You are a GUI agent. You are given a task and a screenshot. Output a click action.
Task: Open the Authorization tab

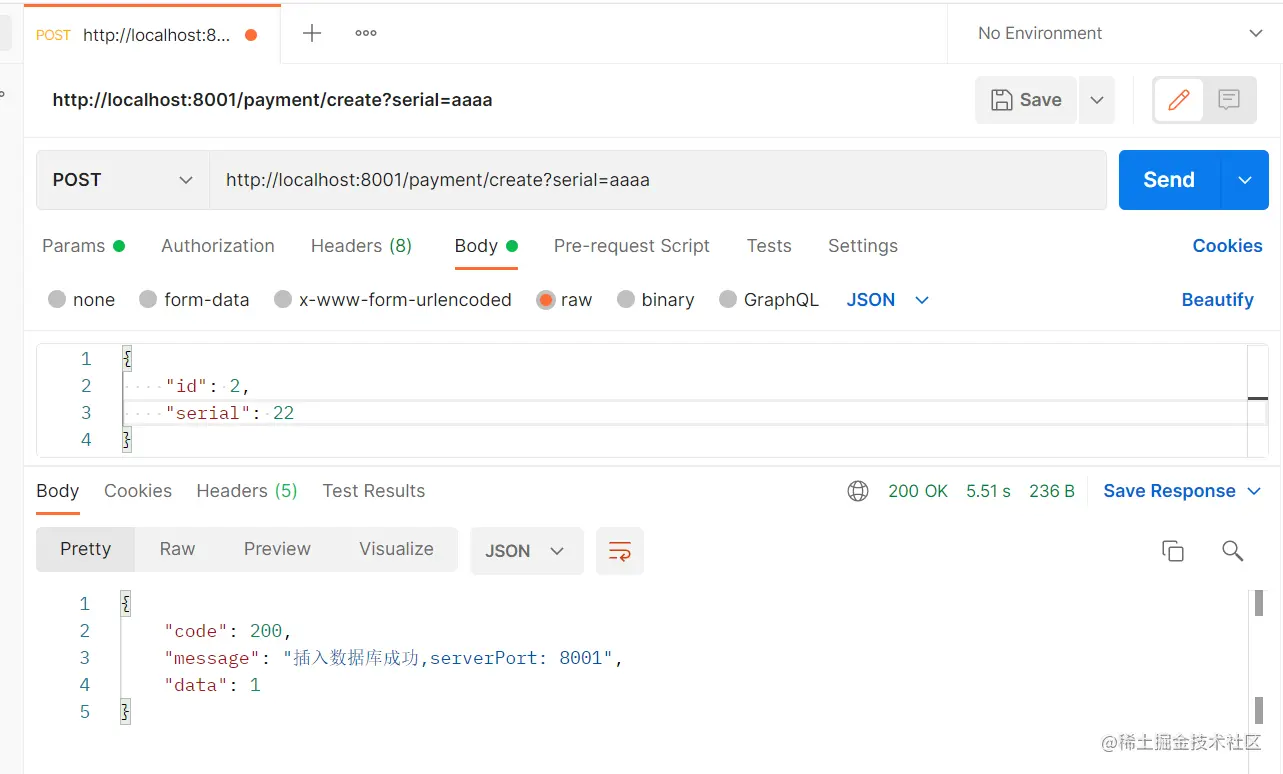tap(218, 246)
